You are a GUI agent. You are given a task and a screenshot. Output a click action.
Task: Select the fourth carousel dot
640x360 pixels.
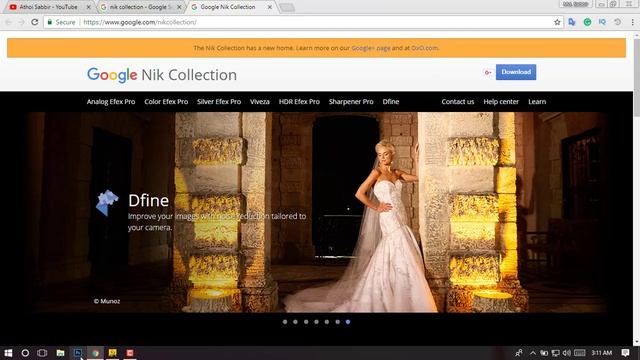pos(316,322)
